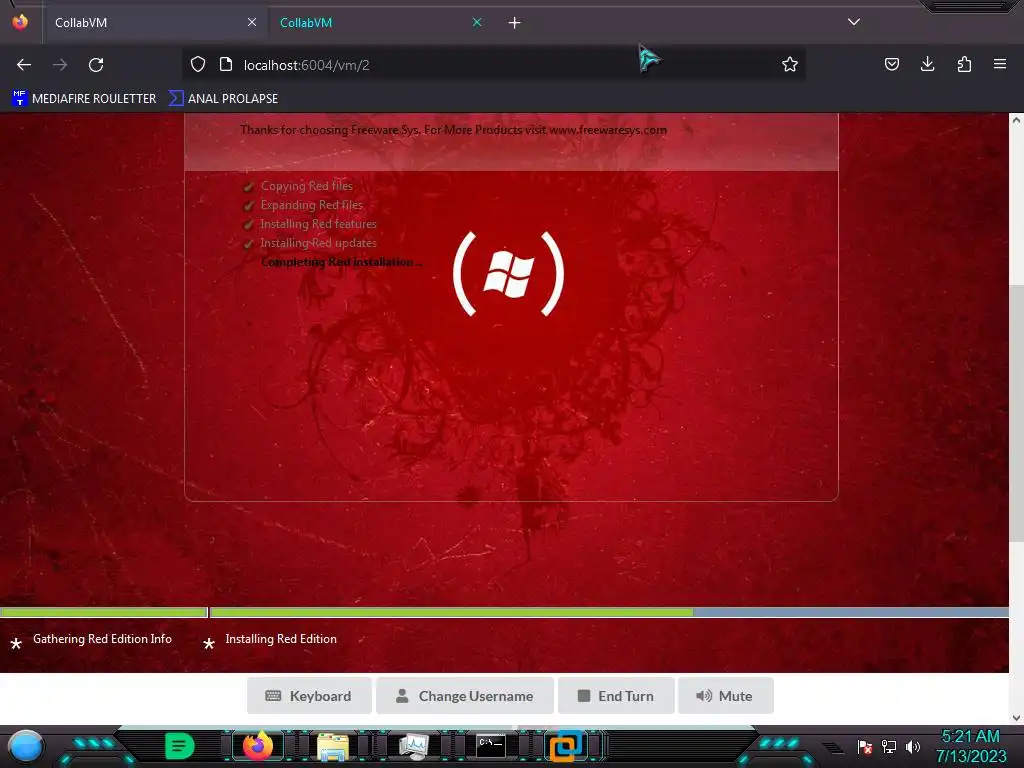The height and width of the screenshot is (768, 1024).
Task: Reload the current page
Action: point(96,65)
